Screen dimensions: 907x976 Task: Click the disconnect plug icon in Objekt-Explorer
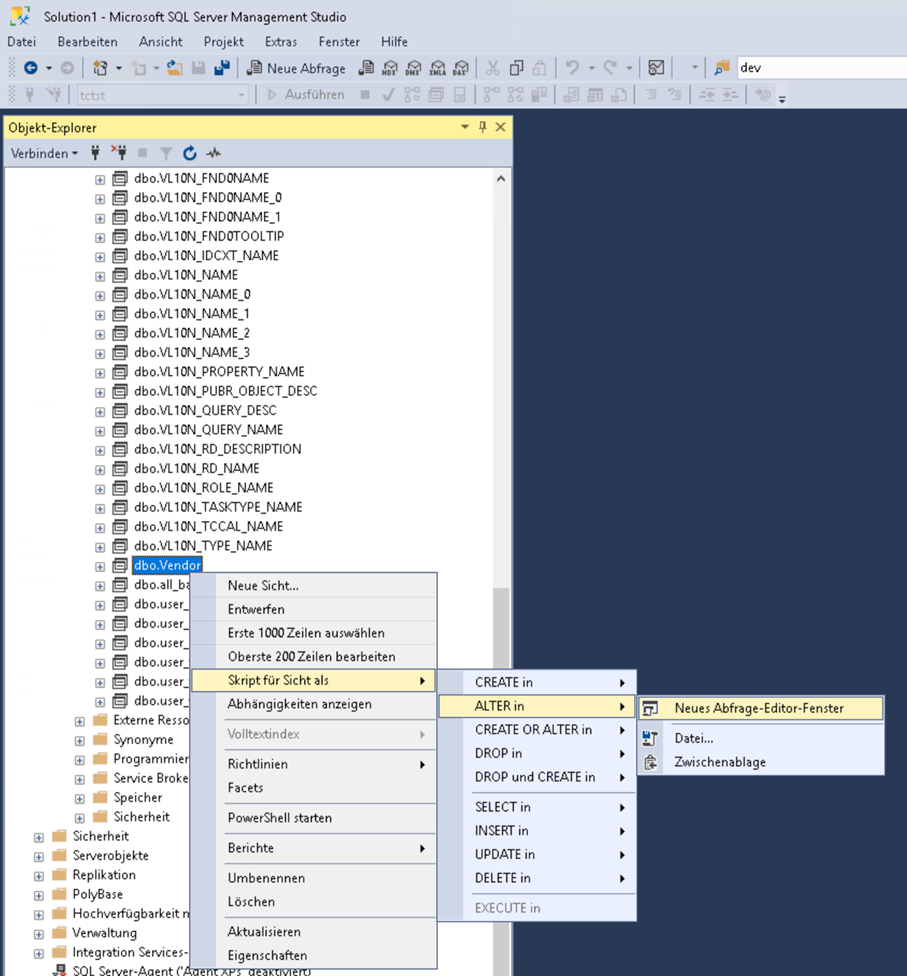tap(119, 153)
